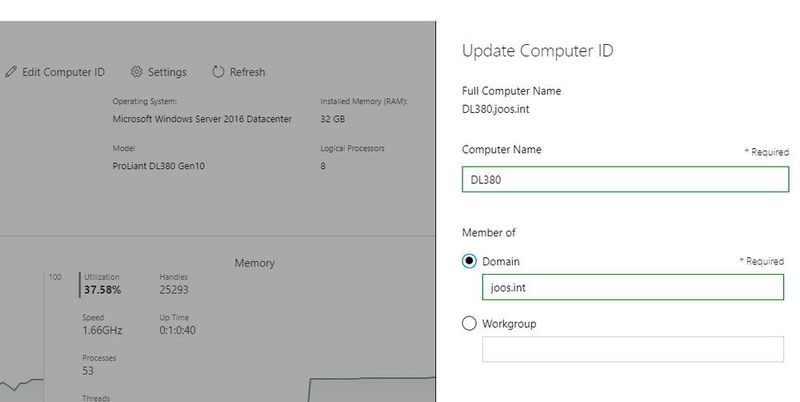Click the Memory chart heading
The width and height of the screenshot is (800, 402).
255,263
